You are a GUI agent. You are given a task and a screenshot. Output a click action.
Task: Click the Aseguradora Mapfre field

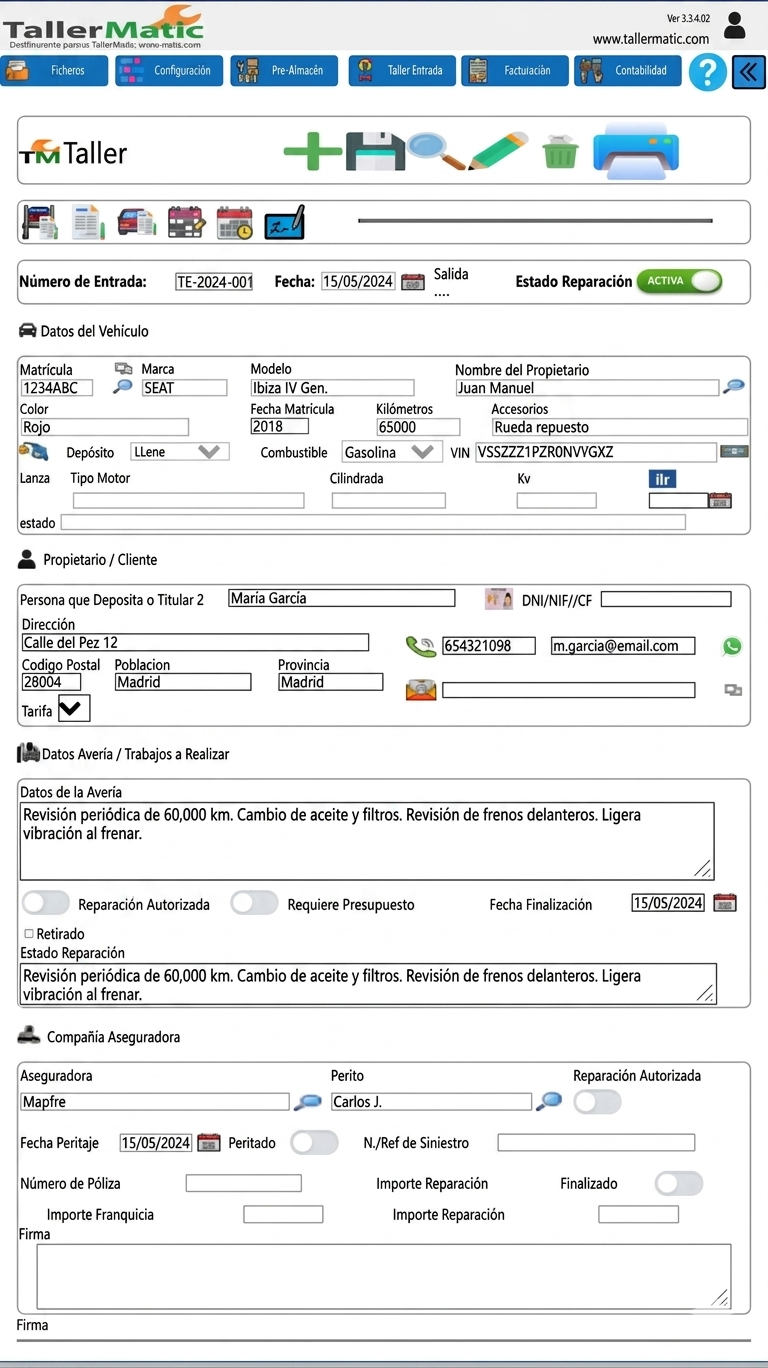[155, 1102]
